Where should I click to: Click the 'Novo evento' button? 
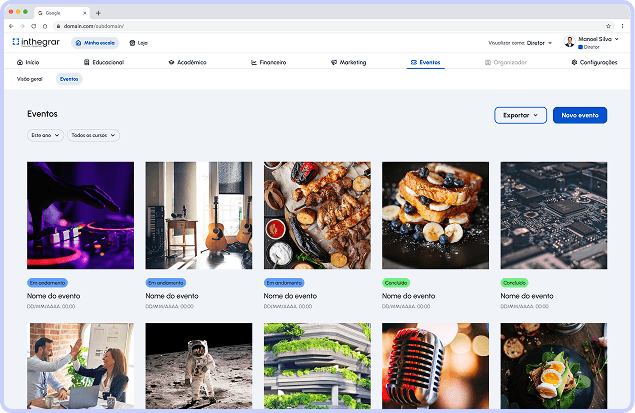580,115
